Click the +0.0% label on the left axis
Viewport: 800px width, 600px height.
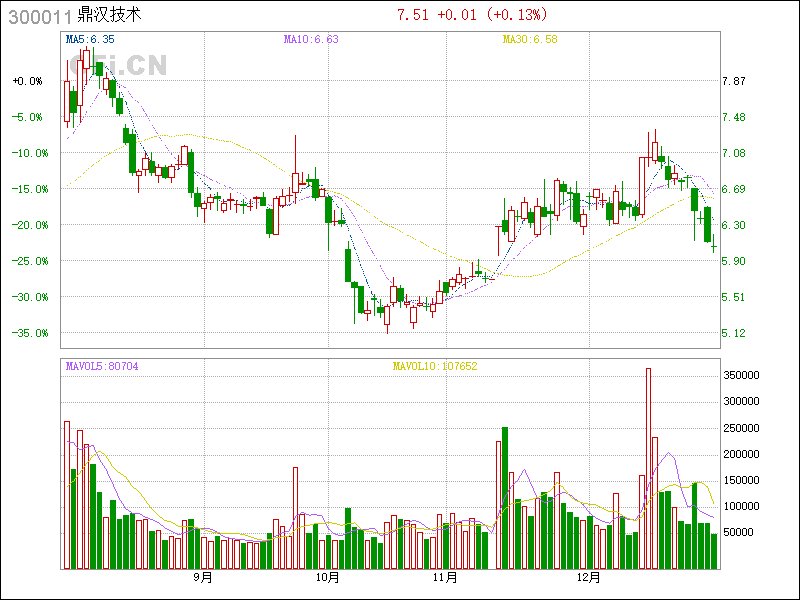[28, 81]
